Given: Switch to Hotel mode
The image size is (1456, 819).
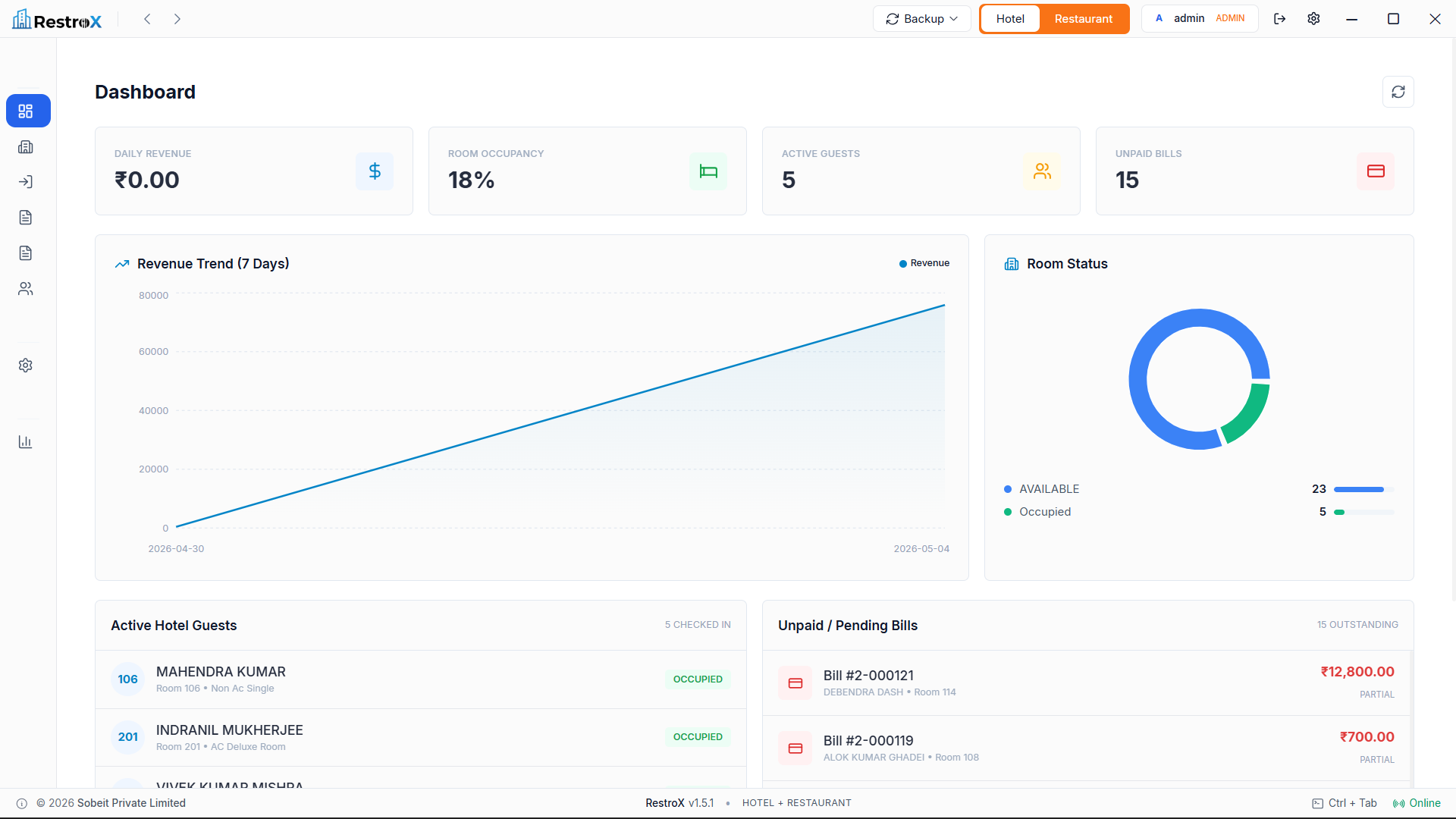Looking at the screenshot, I should 1010,19.
